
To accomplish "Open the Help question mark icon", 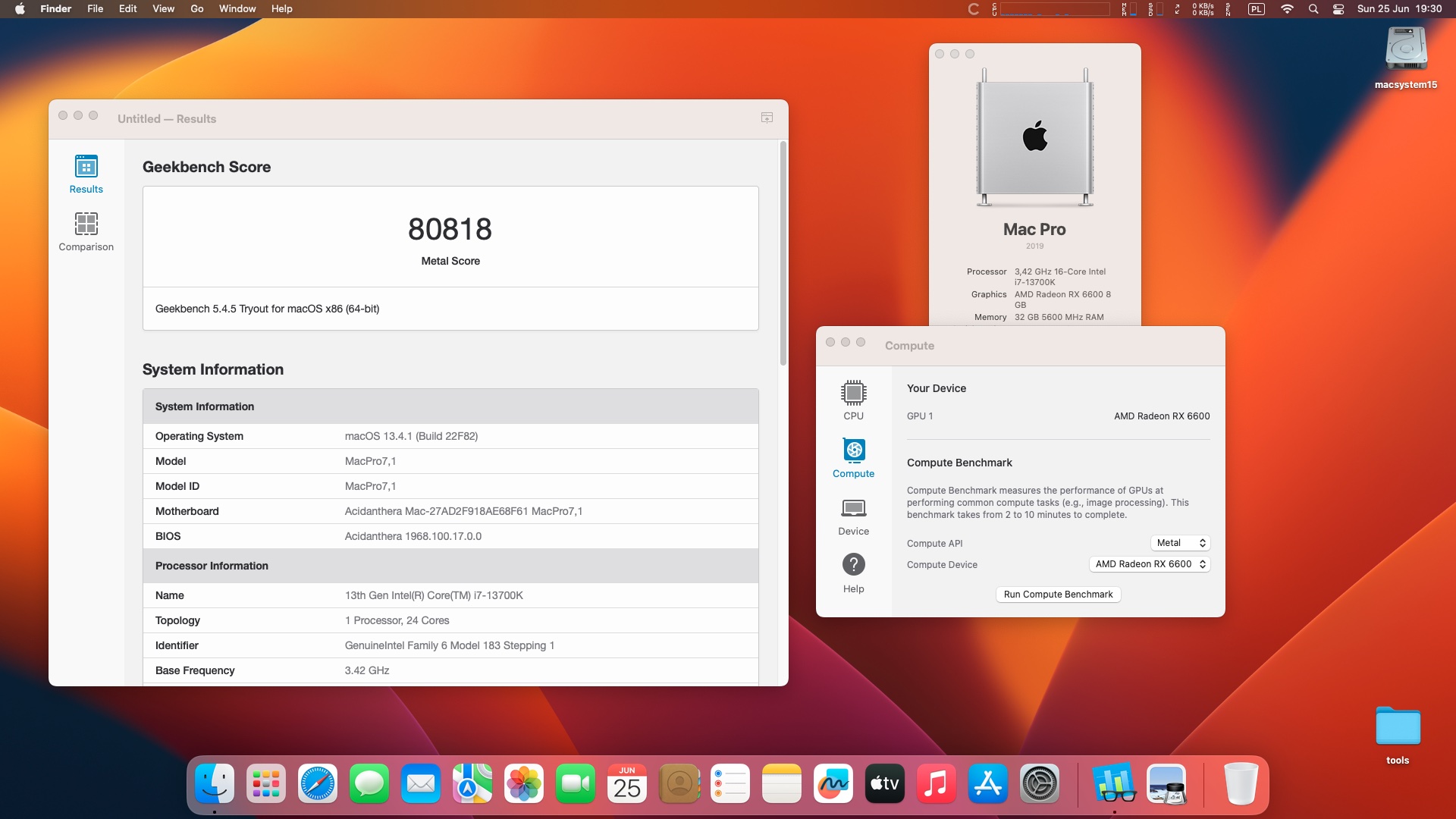I will coord(853,573).
